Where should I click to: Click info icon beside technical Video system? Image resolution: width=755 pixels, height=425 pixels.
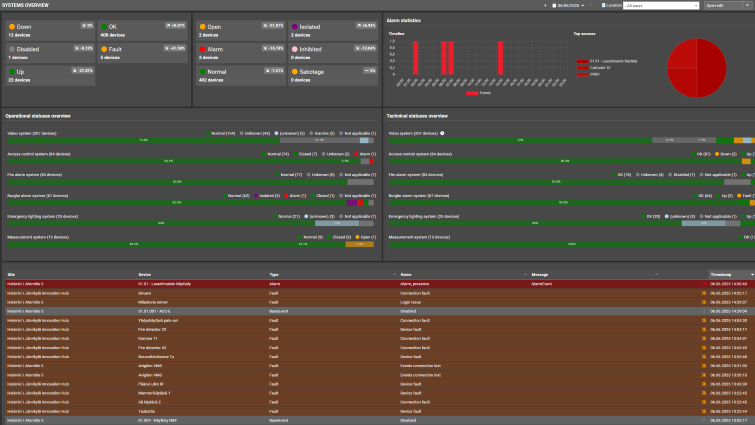point(442,133)
